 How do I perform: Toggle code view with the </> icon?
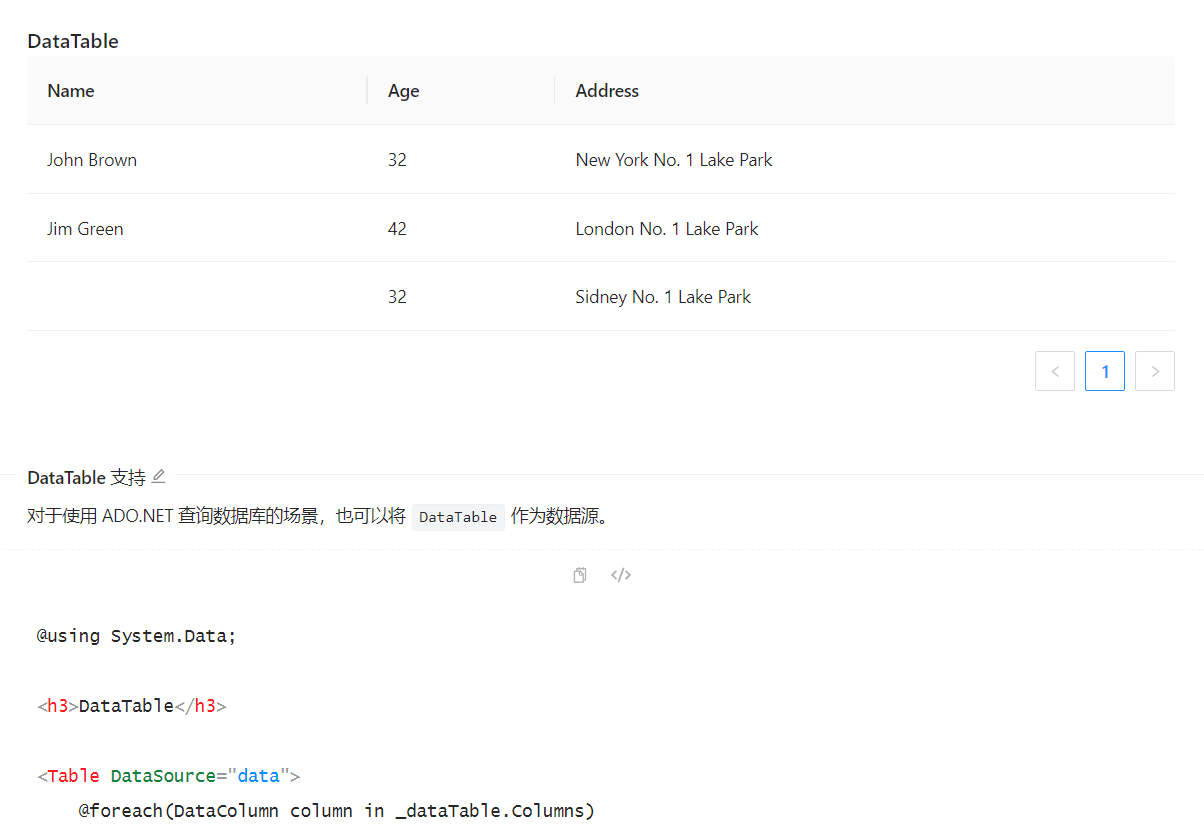[x=621, y=575]
